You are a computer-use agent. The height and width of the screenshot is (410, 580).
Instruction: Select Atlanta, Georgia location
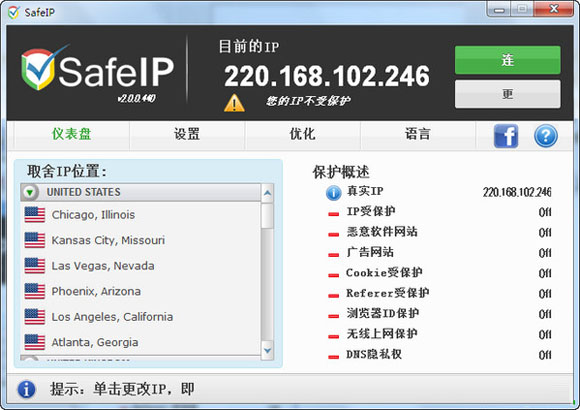pos(141,342)
